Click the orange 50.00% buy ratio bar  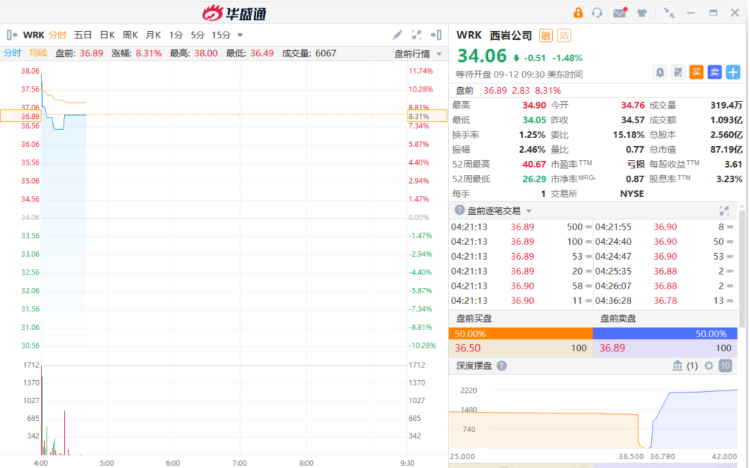(521, 332)
